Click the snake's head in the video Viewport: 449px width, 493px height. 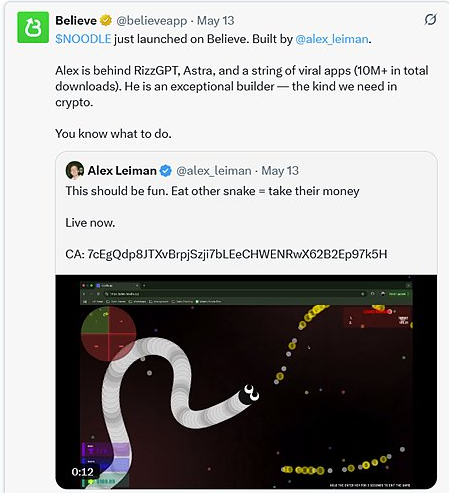point(249,395)
